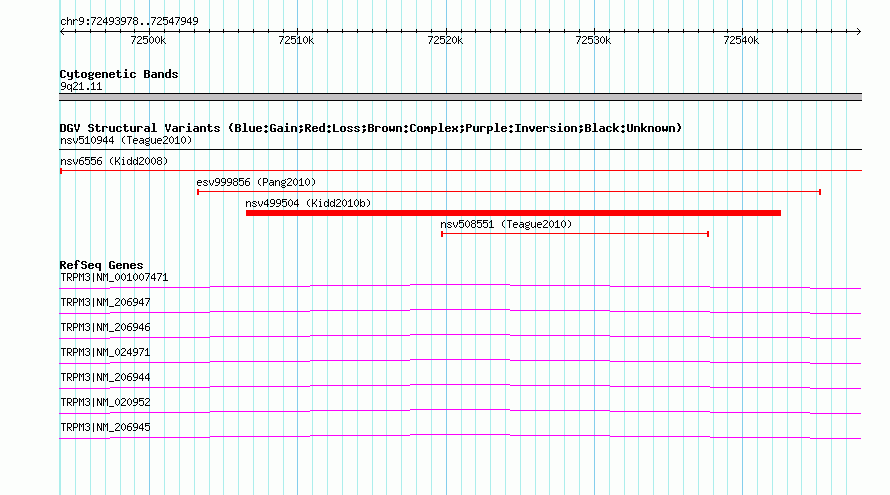The height and width of the screenshot is (495, 890).
Task: Open transcript TRPM3|NM_206945
Action: [105, 427]
